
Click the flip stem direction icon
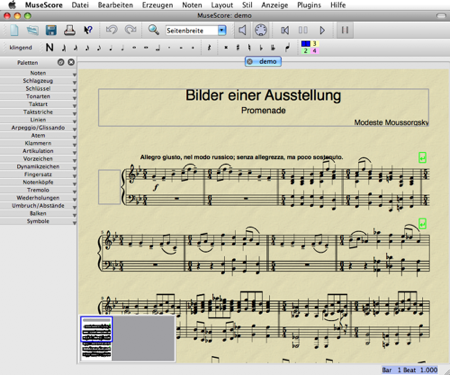tap(287, 48)
